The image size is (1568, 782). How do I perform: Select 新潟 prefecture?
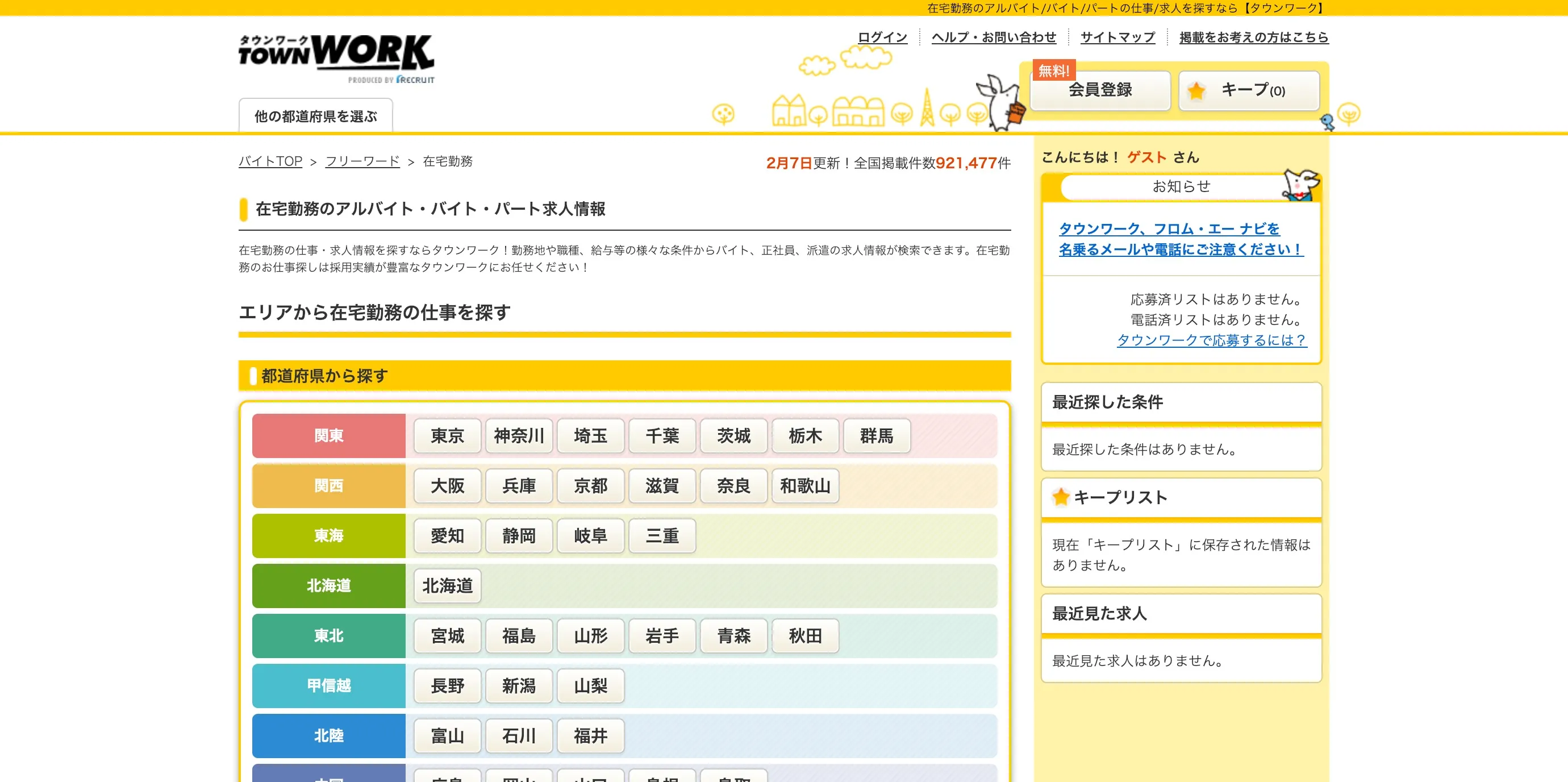(519, 685)
